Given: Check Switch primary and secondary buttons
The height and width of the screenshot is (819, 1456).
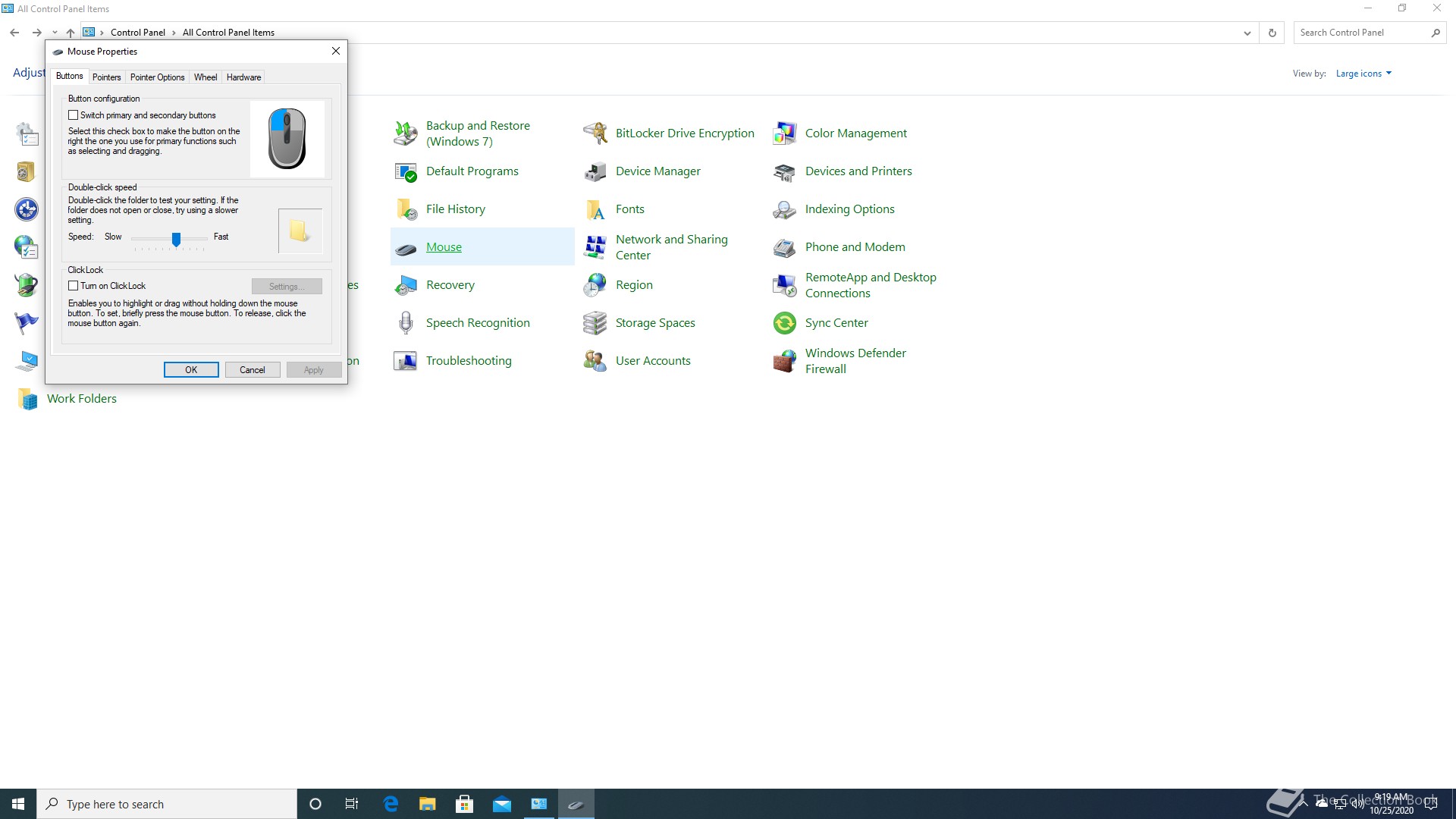Looking at the screenshot, I should (x=74, y=115).
